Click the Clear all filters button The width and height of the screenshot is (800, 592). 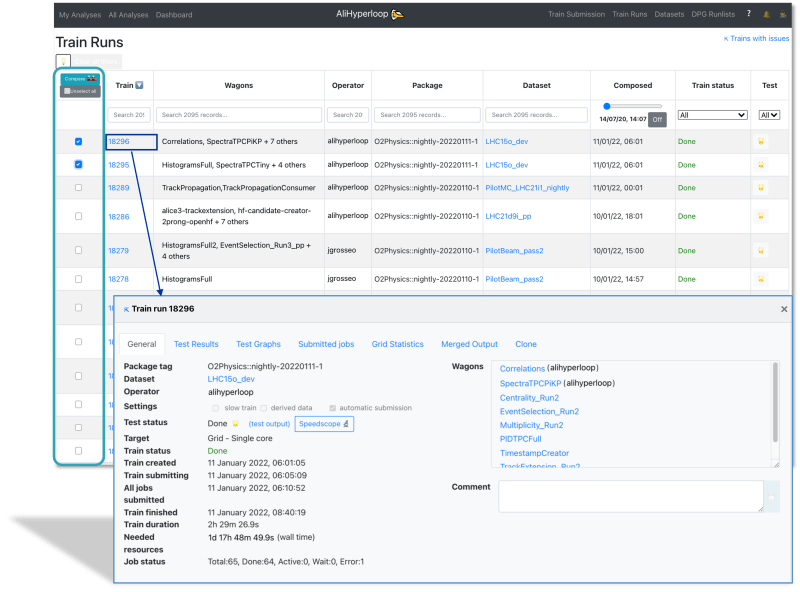click(96, 61)
